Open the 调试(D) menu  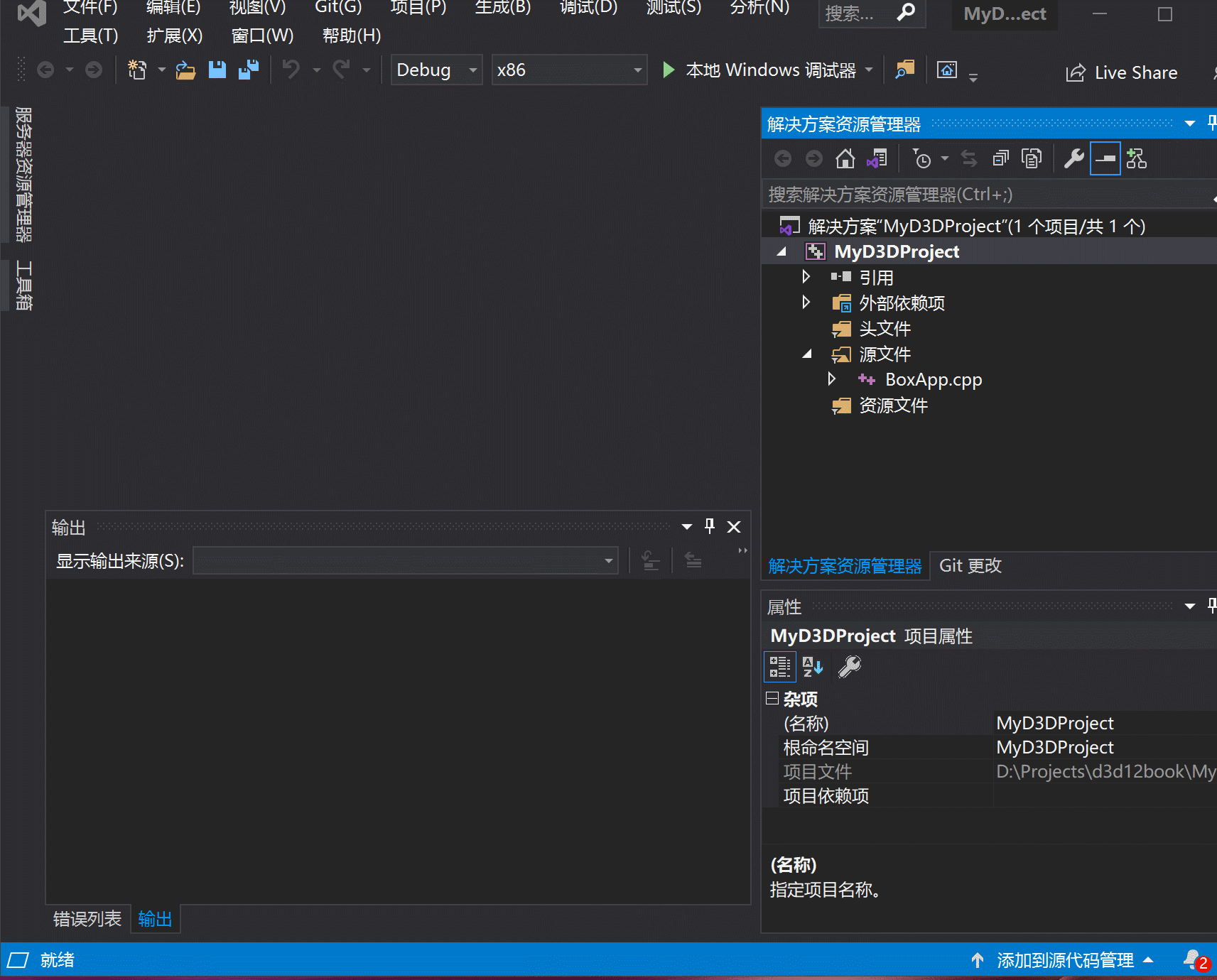tap(587, 9)
